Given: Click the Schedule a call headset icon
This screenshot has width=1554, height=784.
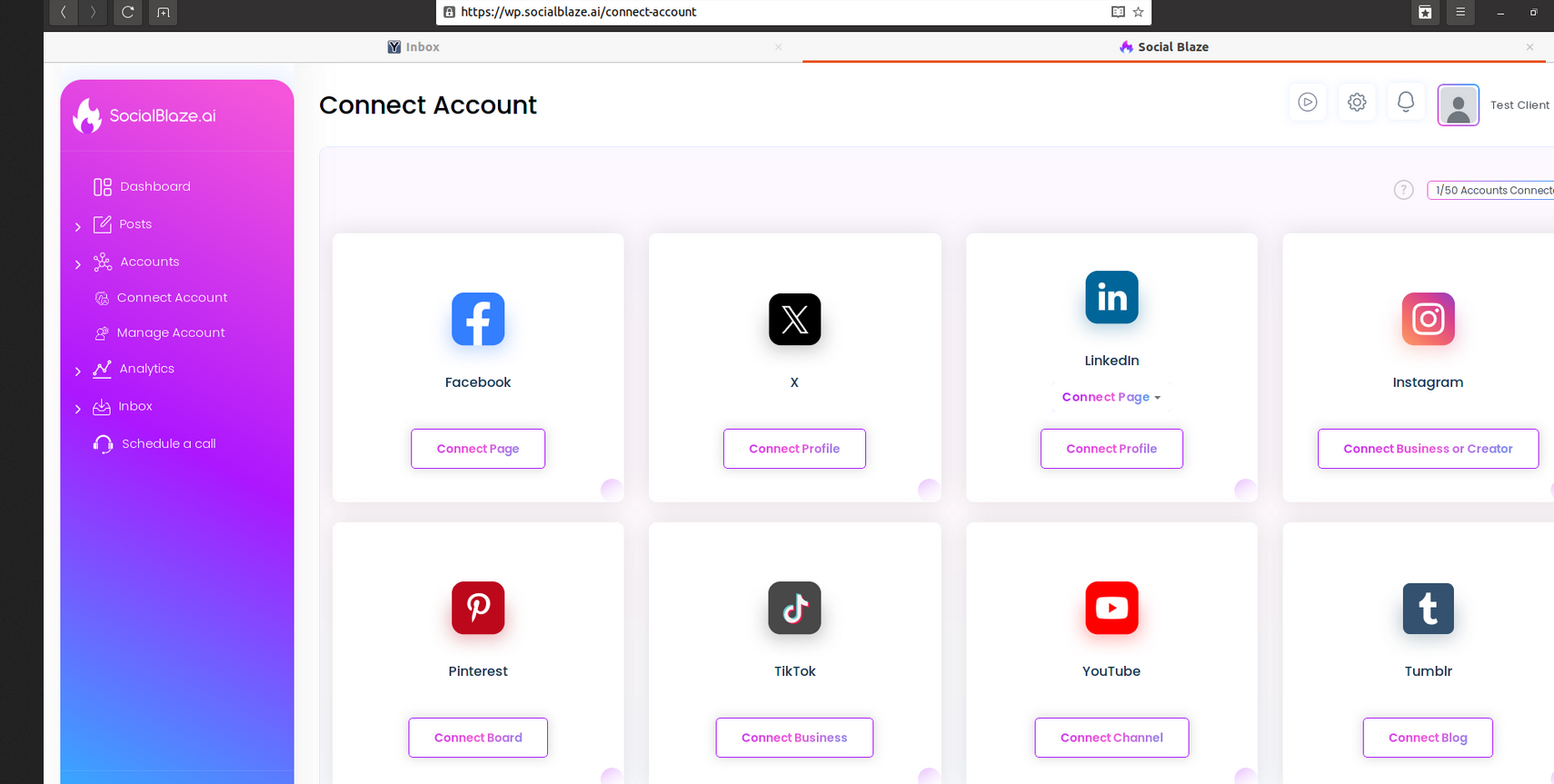Looking at the screenshot, I should (x=103, y=443).
